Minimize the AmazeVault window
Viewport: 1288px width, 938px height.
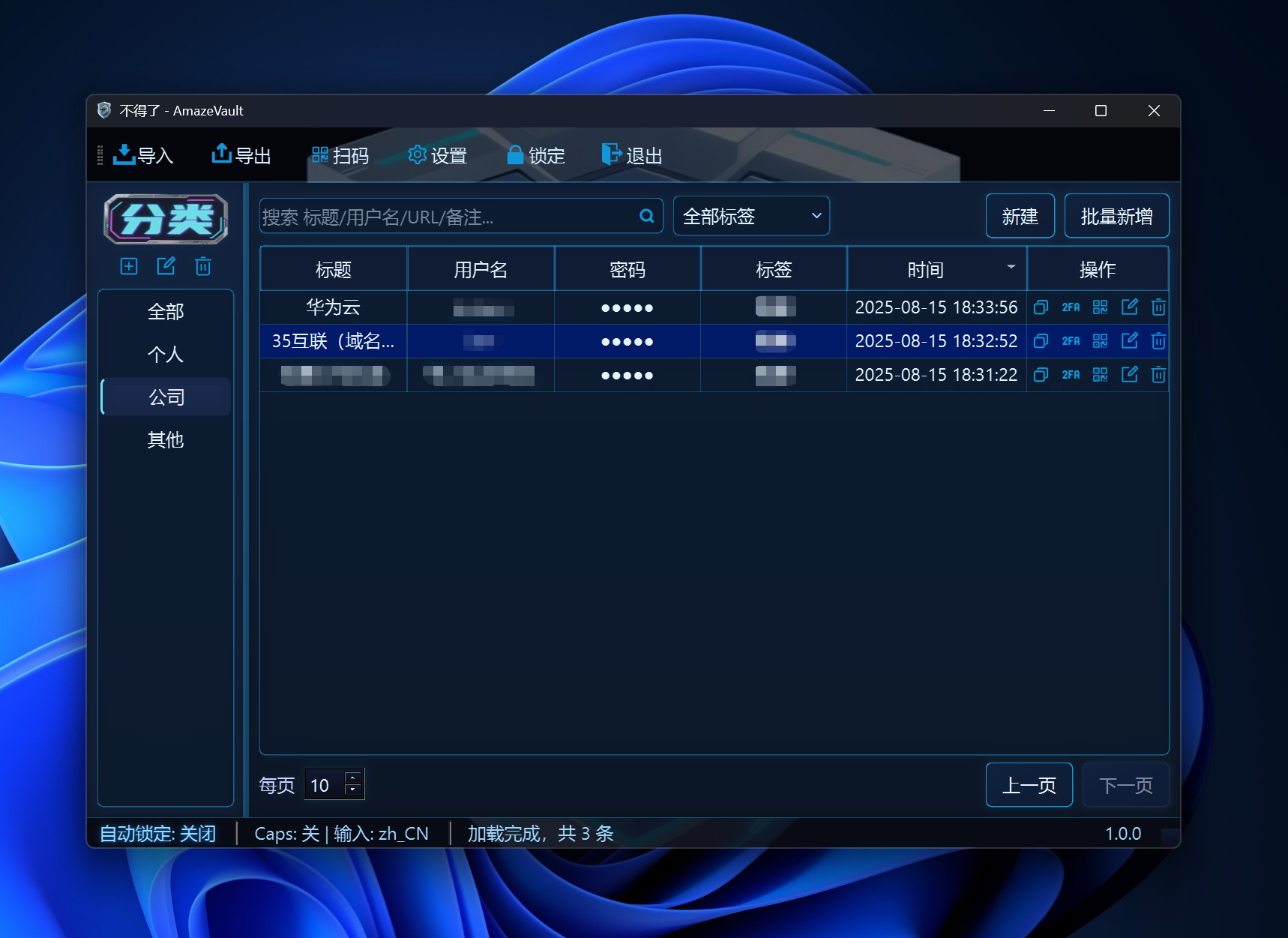click(x=1050, y=111)
